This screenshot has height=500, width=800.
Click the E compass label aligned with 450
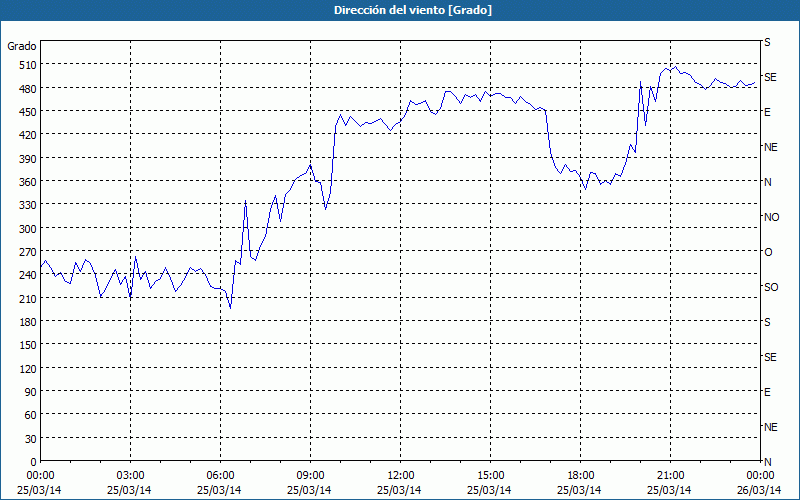coord(767,112)
